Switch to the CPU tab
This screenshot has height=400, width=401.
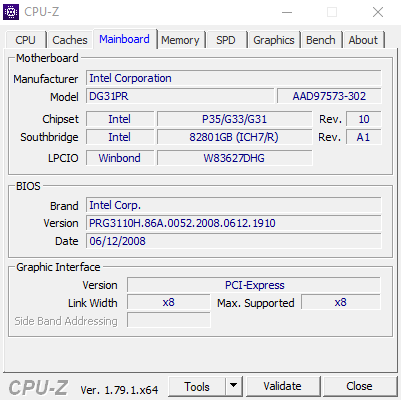(x=25, y=40)
